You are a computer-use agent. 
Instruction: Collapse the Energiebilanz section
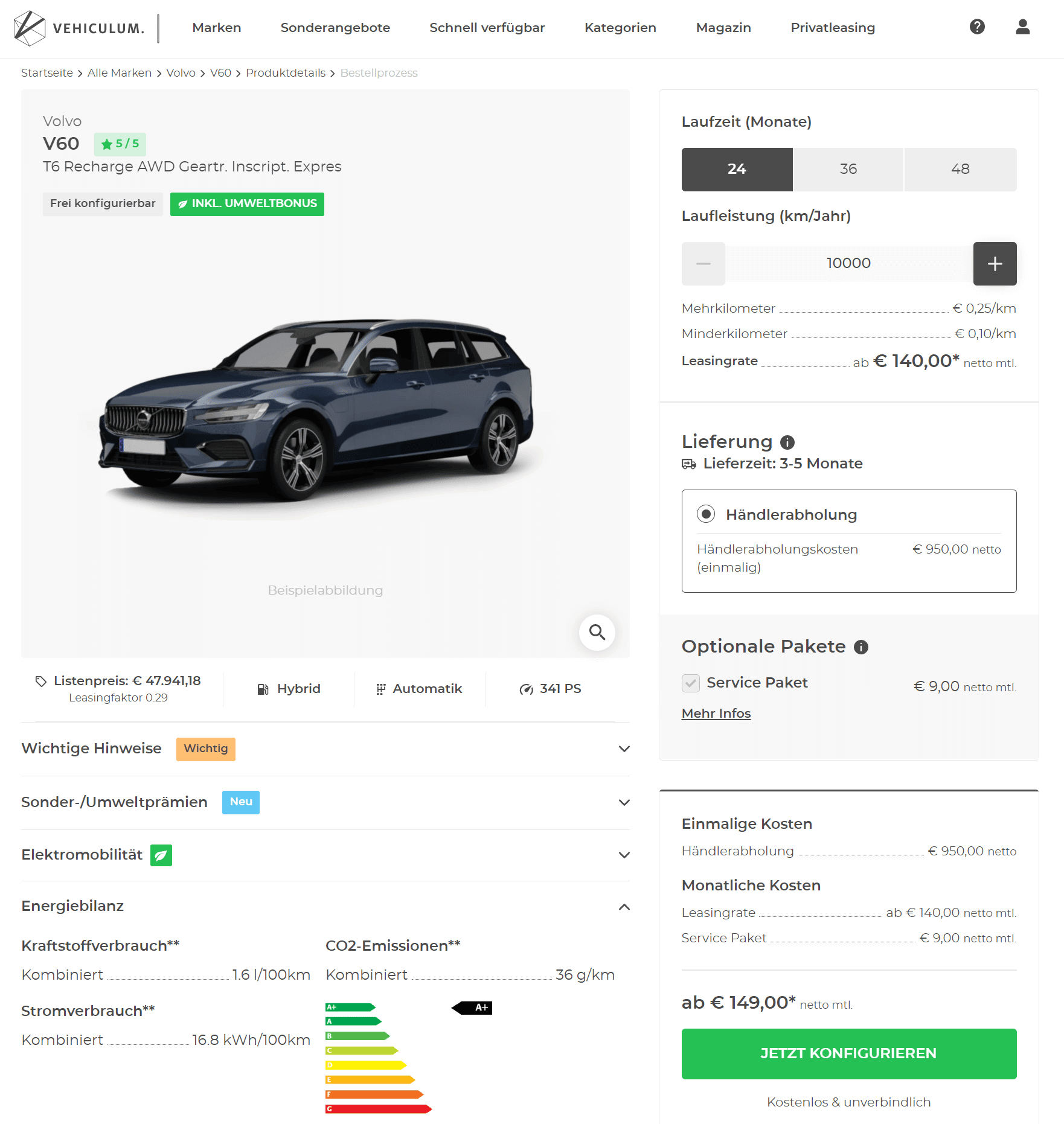coord(325,907)
